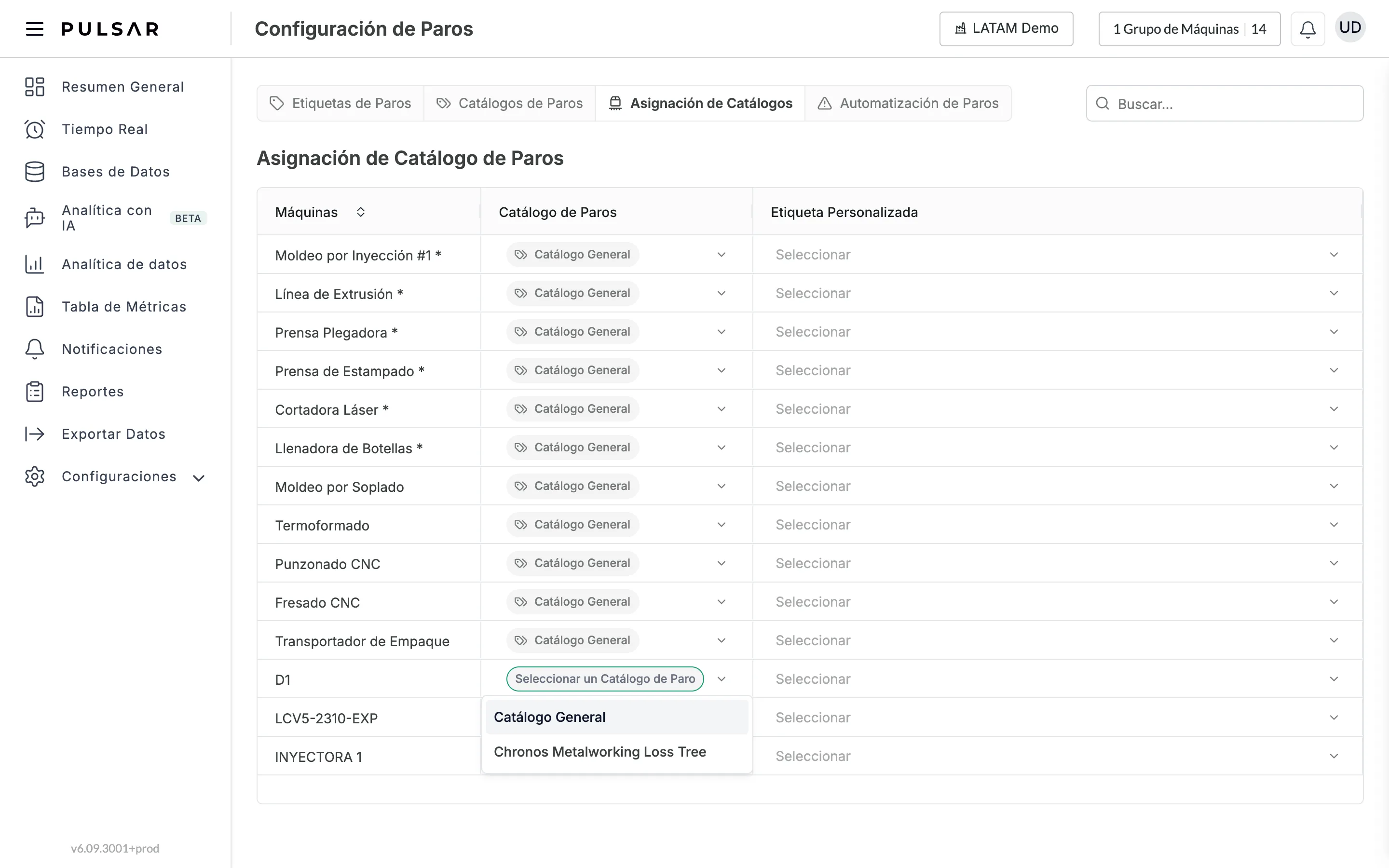Open the 1 Grupo de Máquinas selector
This screenshot has height=868, width=1389.
click(1189, 29)
